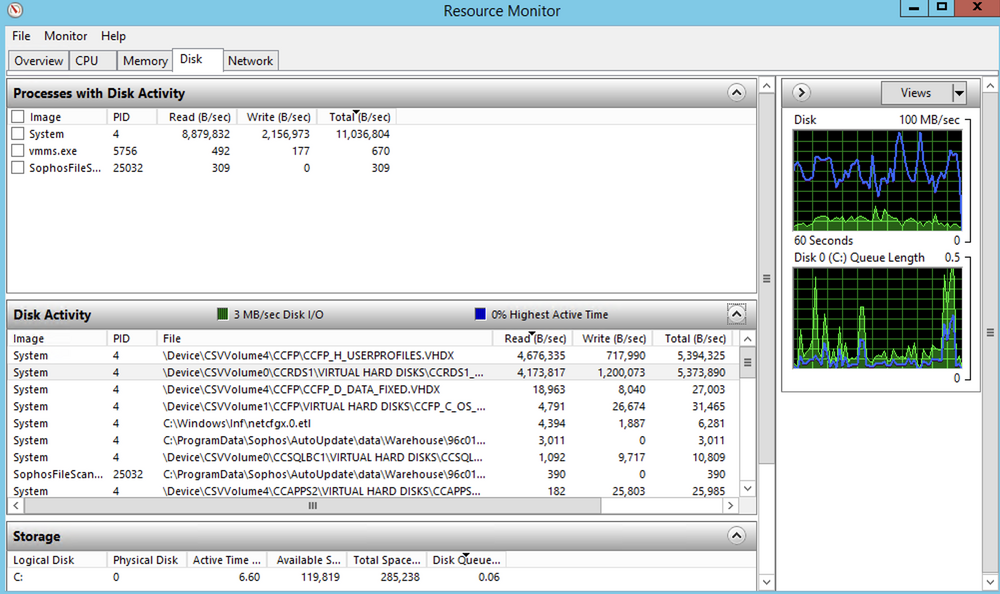This screenshot has width=1000, height=594.
Task: Sort Disk Activity by Total (B/sec) column header
Action: click(x=692, y=338)
